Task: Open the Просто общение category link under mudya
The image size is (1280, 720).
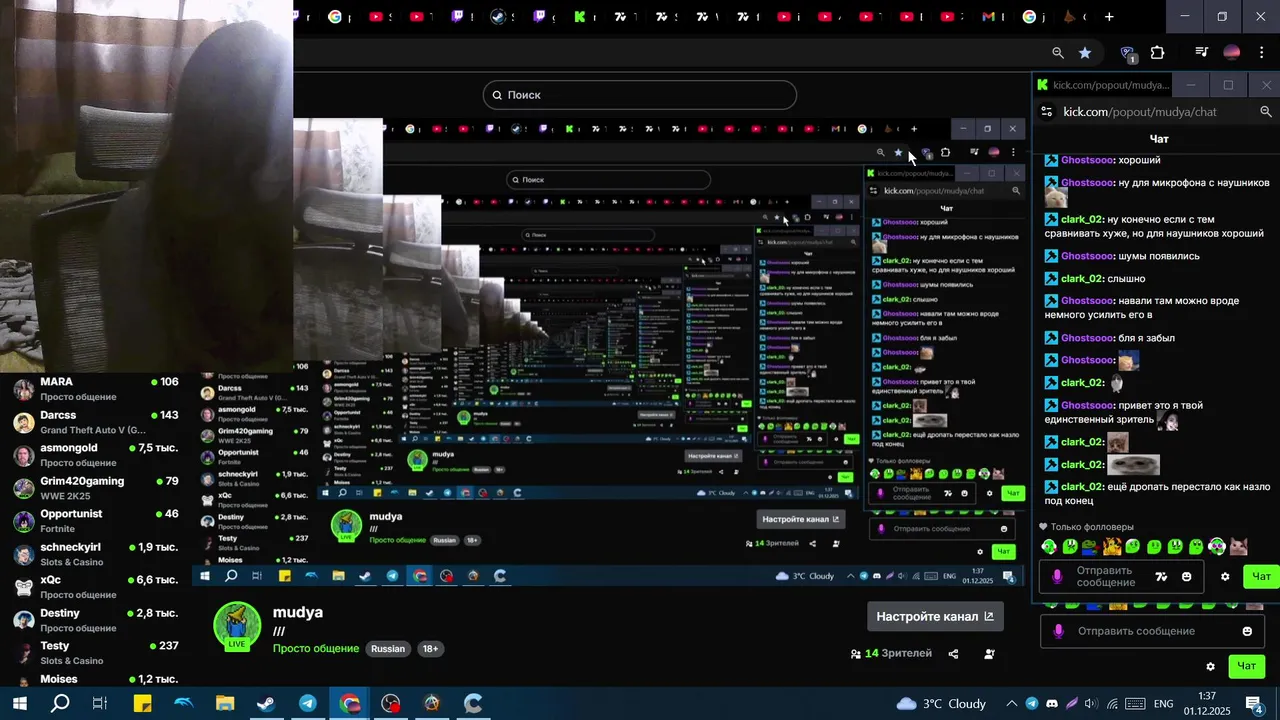Action: click(316, 649)
